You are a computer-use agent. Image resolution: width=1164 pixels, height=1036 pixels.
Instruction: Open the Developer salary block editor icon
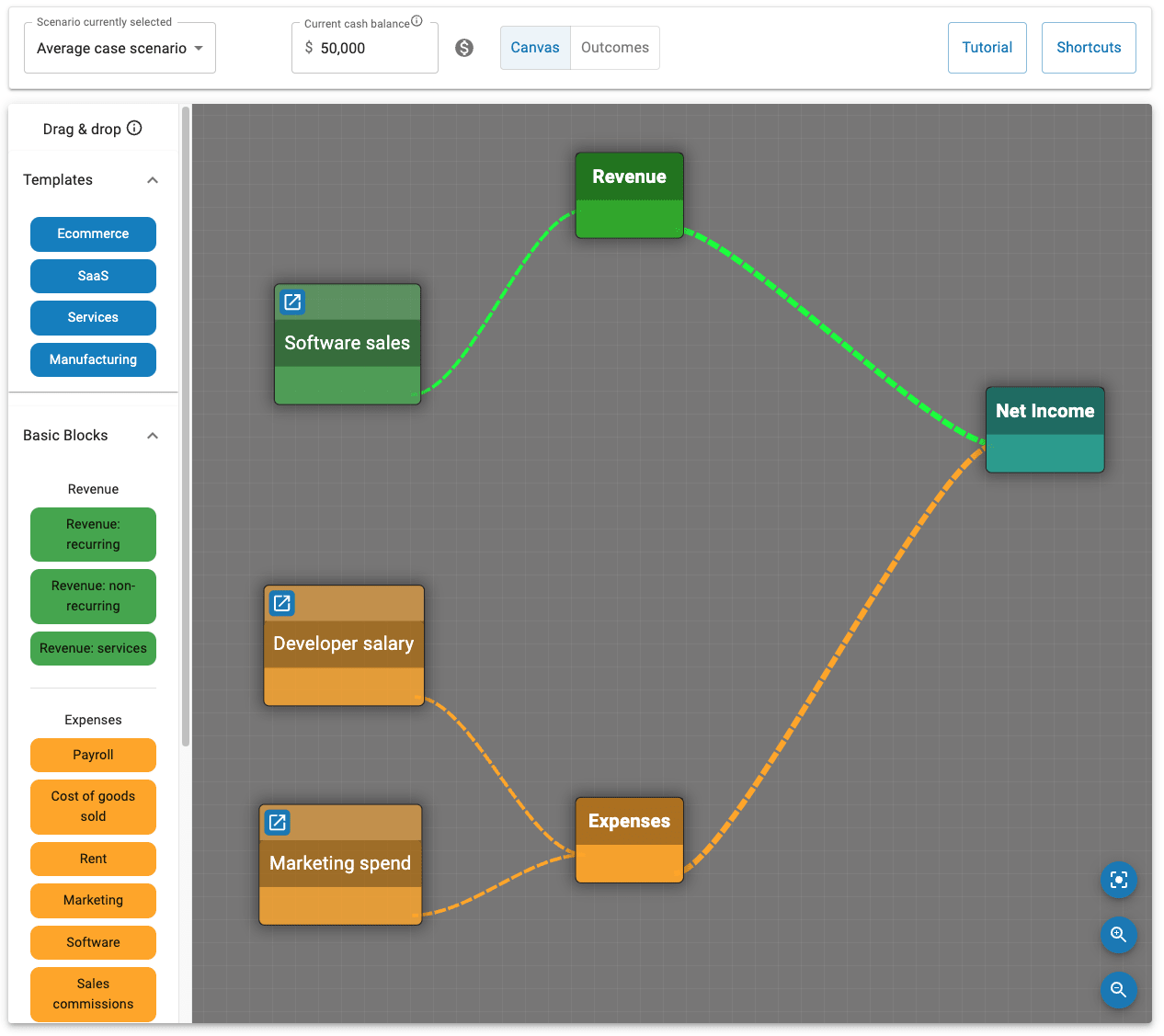click(x=282, y=603)
